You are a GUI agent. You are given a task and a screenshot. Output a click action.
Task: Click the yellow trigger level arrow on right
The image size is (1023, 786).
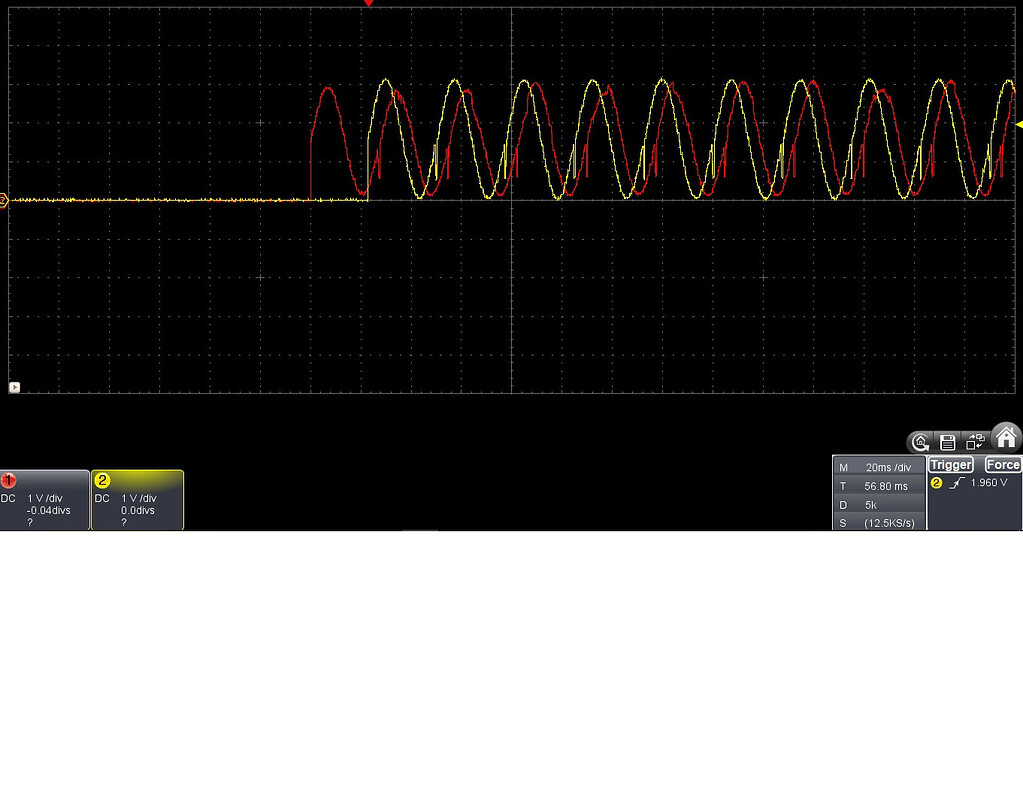click(x=1017, y=124)
